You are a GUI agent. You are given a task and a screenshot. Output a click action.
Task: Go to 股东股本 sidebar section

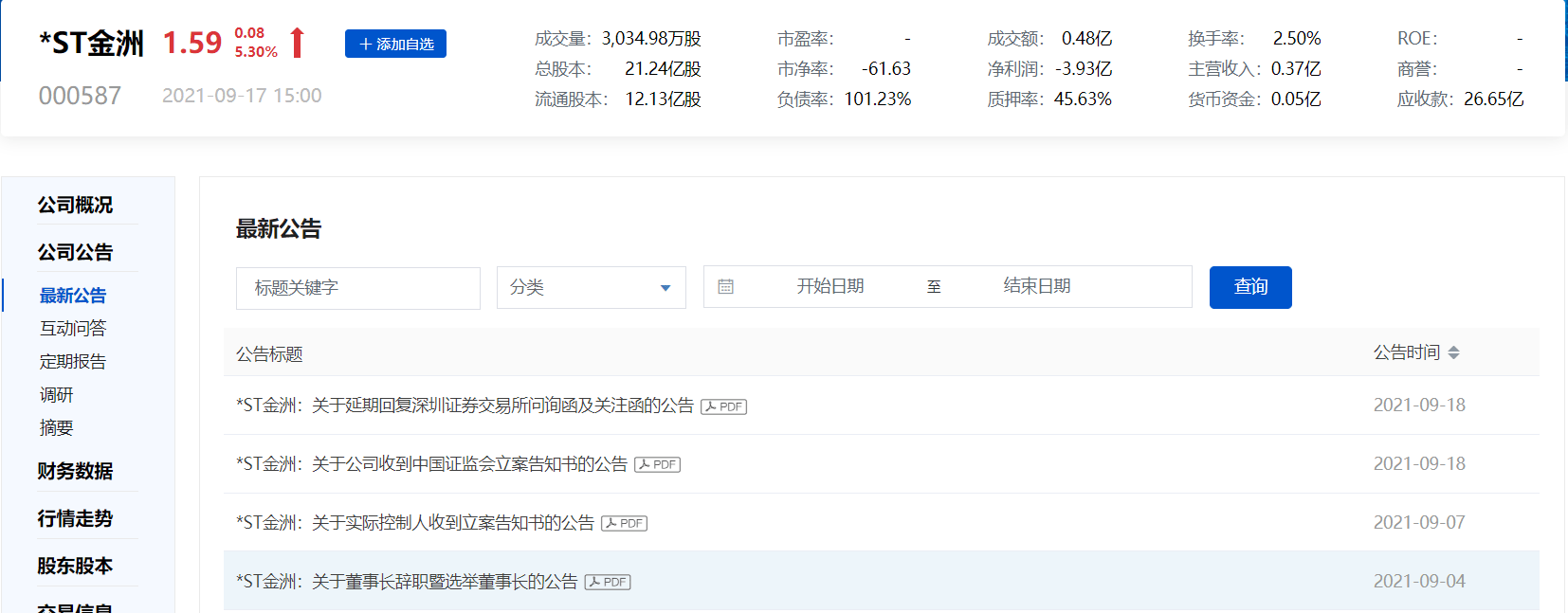tap(75, 566)
